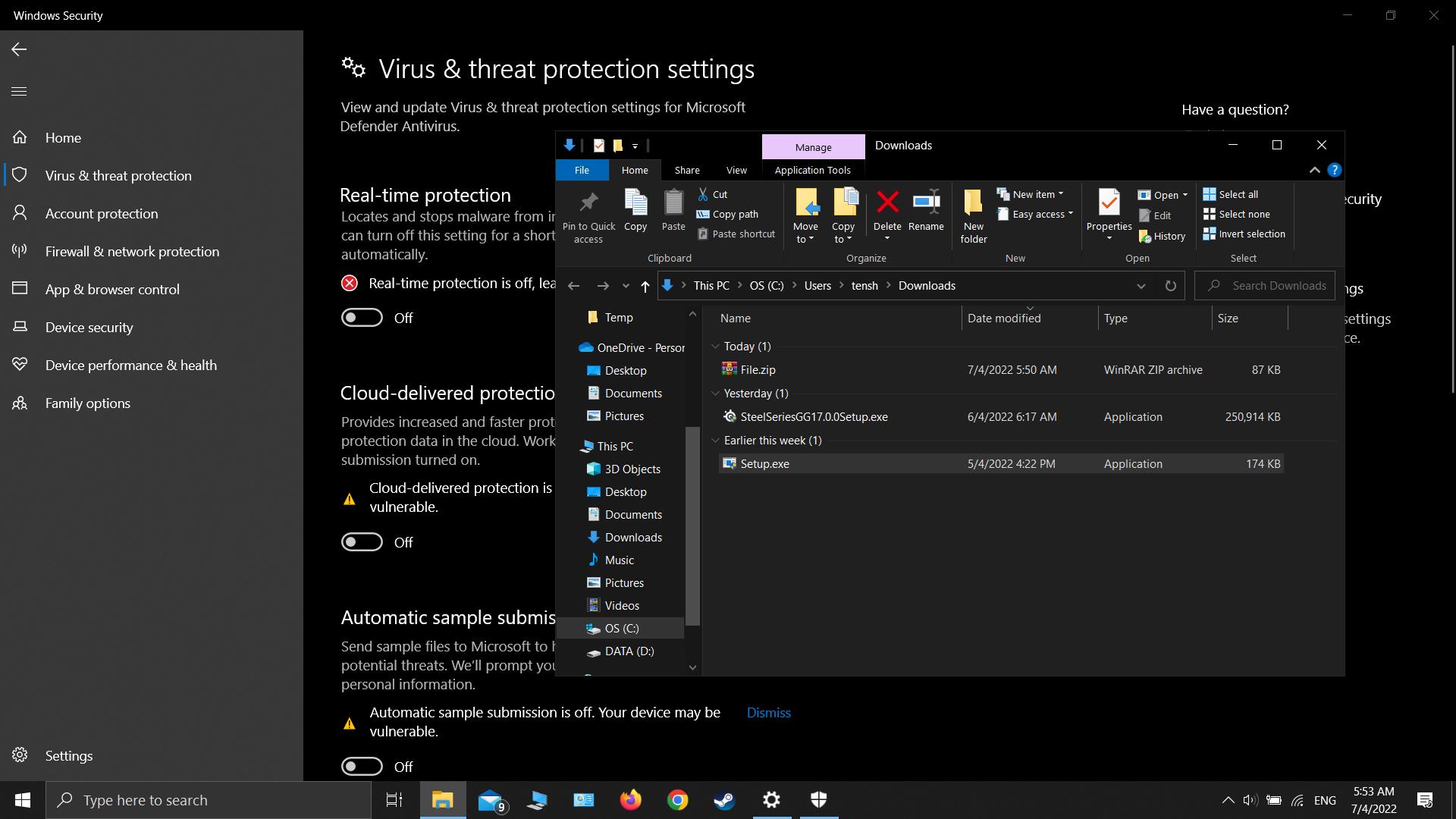Switch to the View ribbon tab
Image resolution: width=1456 pixels, height=819 pixels.
click(x=736, y=170)
